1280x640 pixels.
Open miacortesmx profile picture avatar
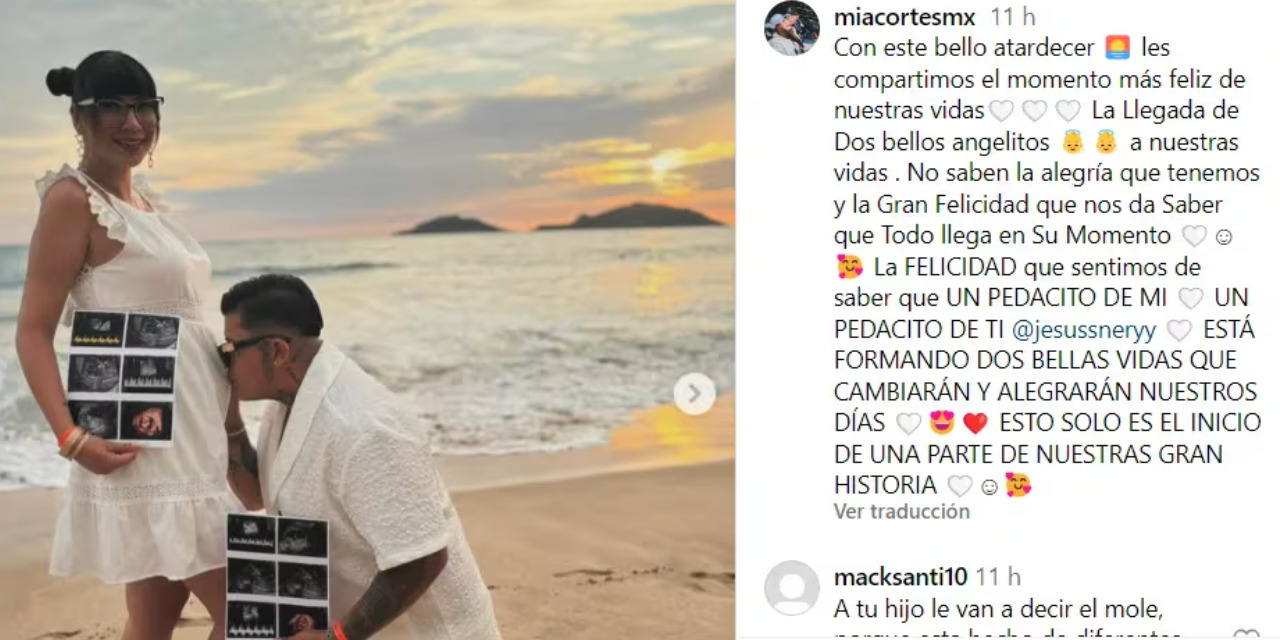pos(792,28)
